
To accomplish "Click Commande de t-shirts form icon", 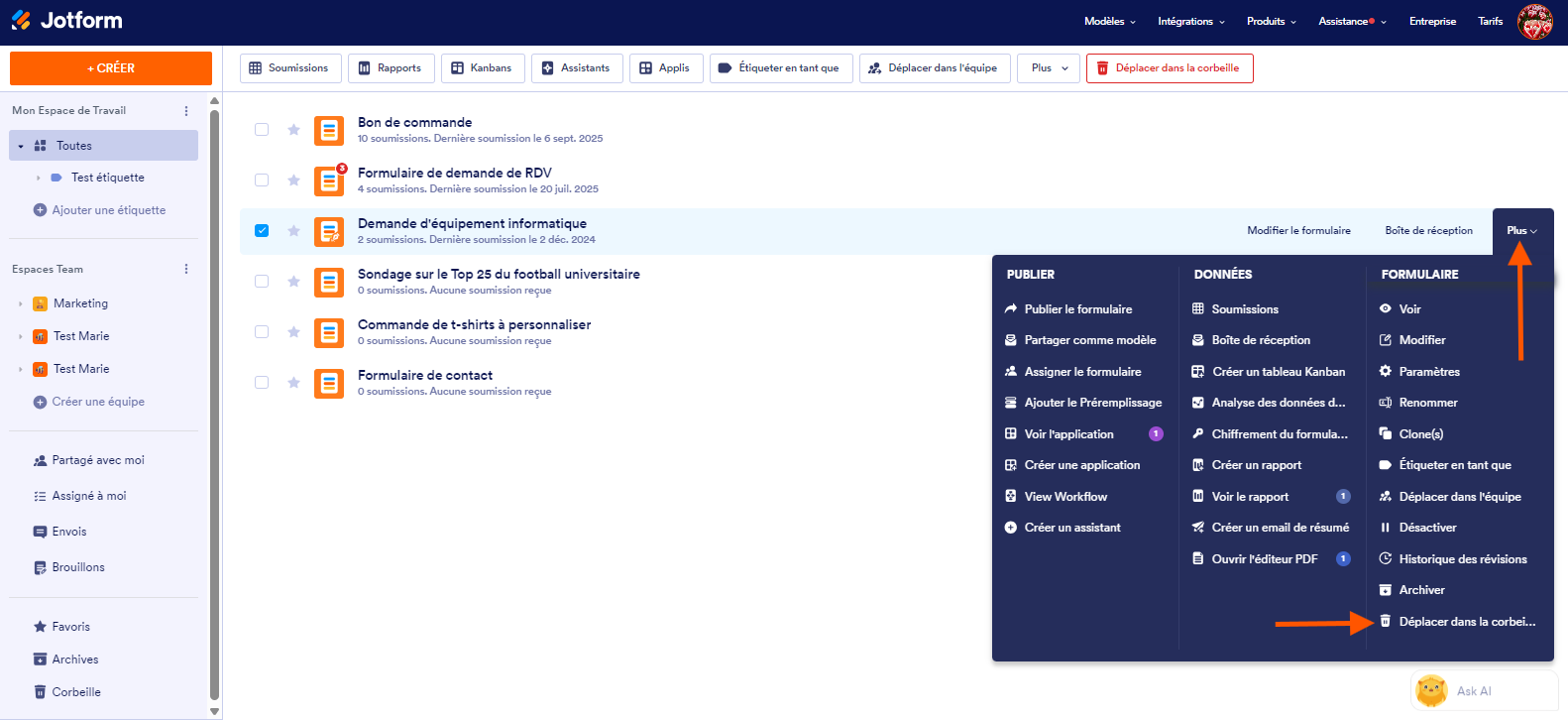I will [x=329, y=332].
